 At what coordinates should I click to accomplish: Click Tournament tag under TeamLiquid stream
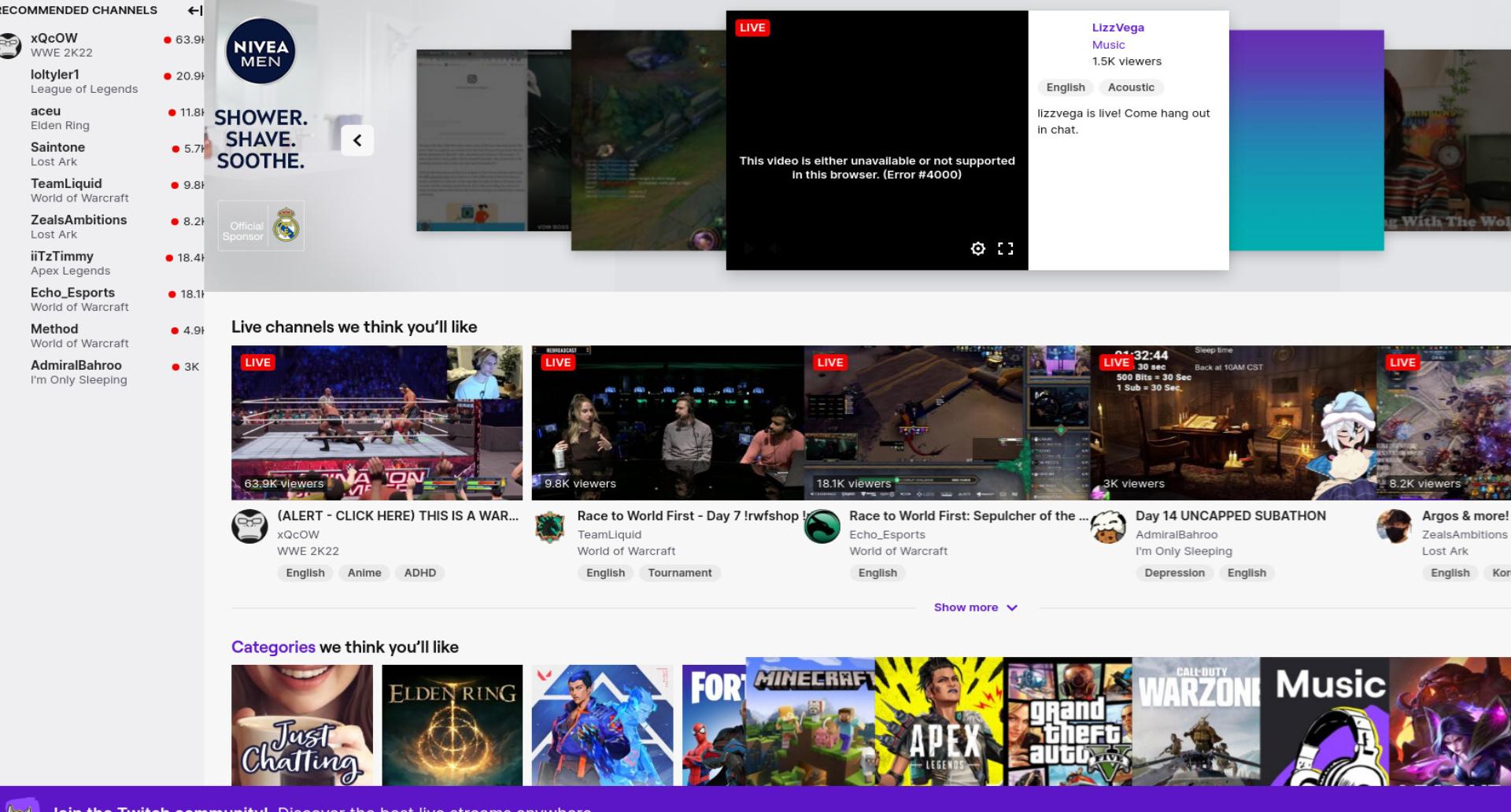pos(680,573)
